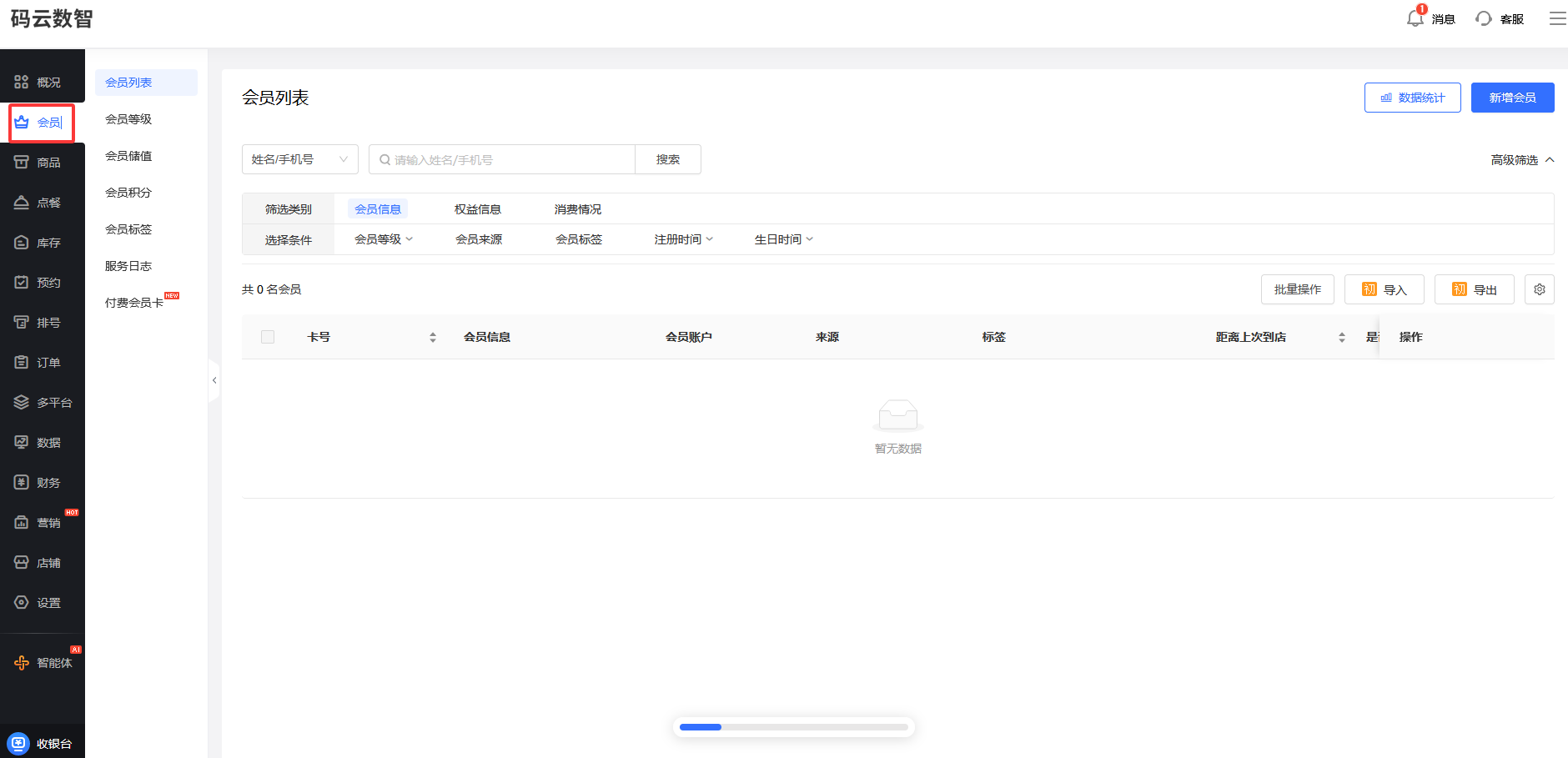1568x758 pixels.
Task: Click the 数据统计 button
Action: [1412, 98]
